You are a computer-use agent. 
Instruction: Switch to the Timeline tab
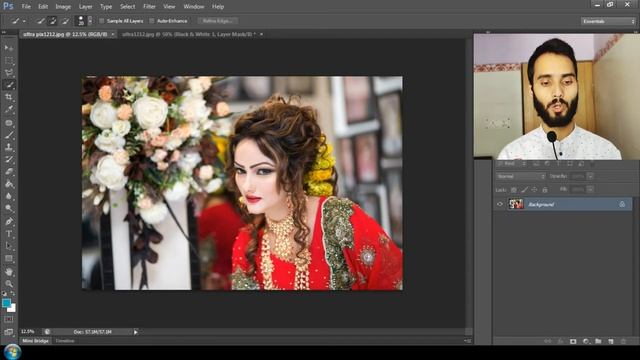coord(65,341)
